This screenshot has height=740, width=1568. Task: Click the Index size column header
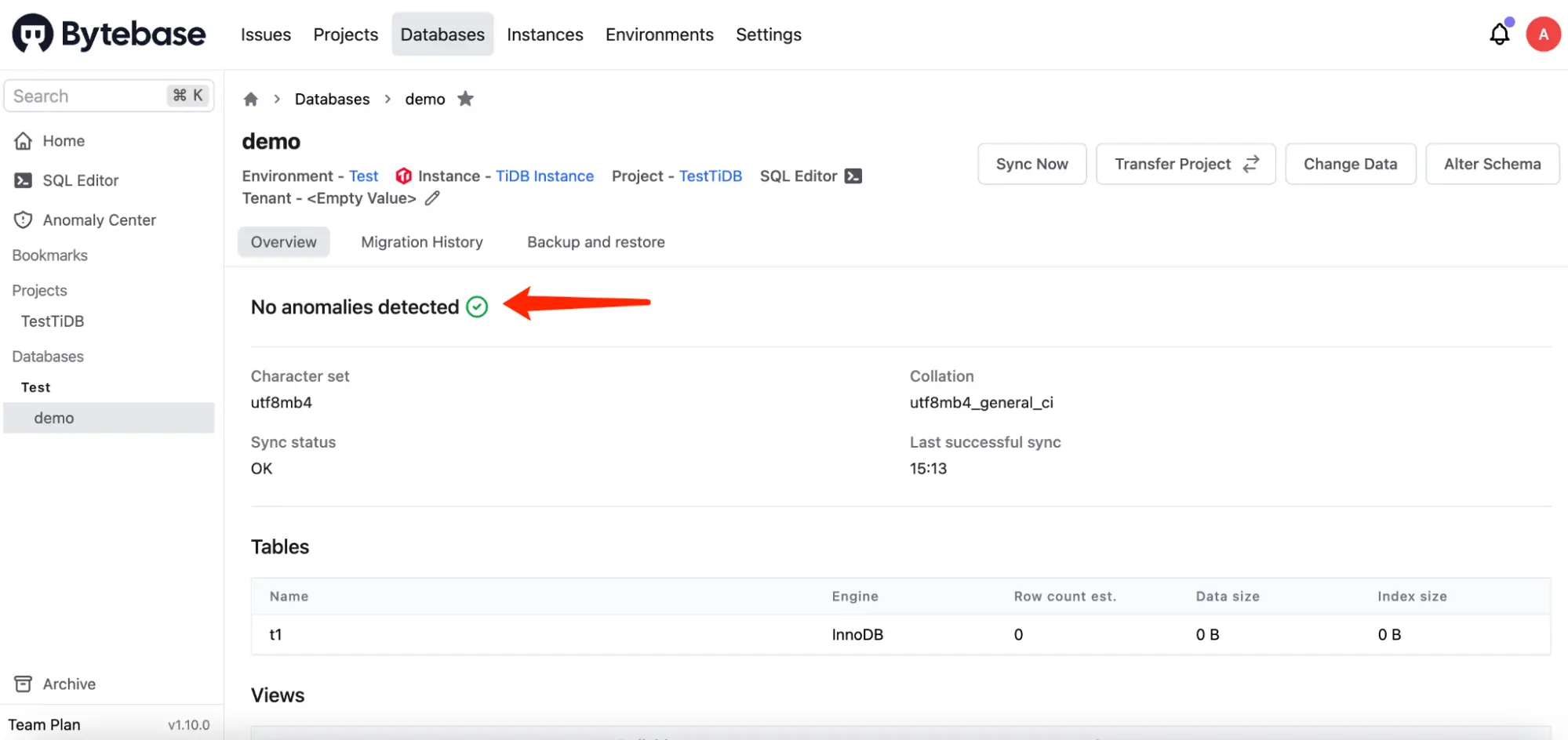1412,597
